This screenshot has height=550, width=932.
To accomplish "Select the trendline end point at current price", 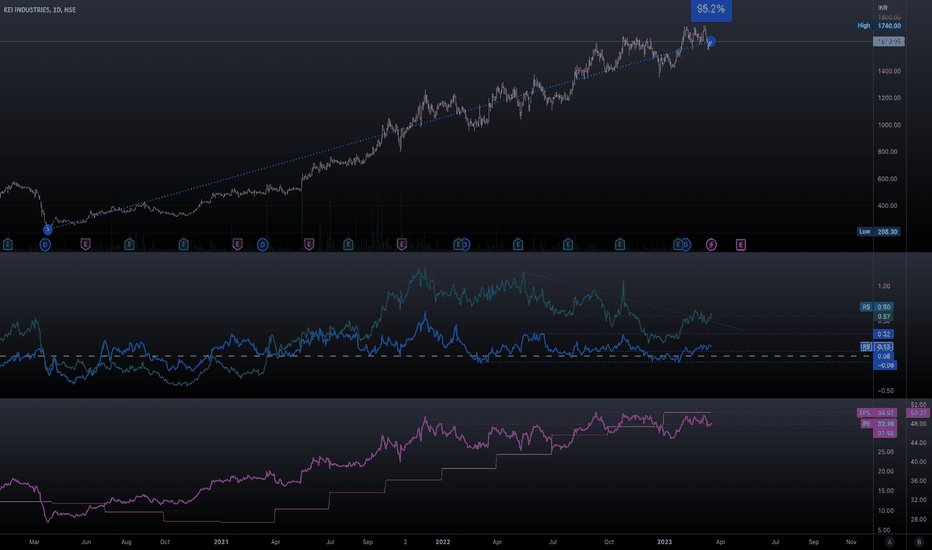I will click(x=711, y=42).
